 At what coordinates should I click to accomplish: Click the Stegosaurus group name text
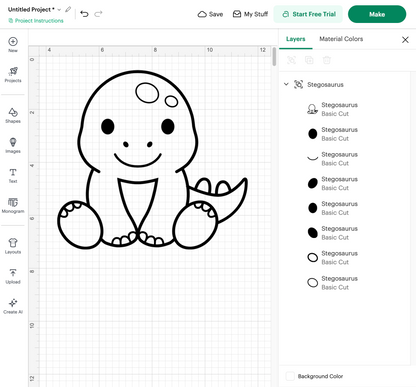pos(325,85)
